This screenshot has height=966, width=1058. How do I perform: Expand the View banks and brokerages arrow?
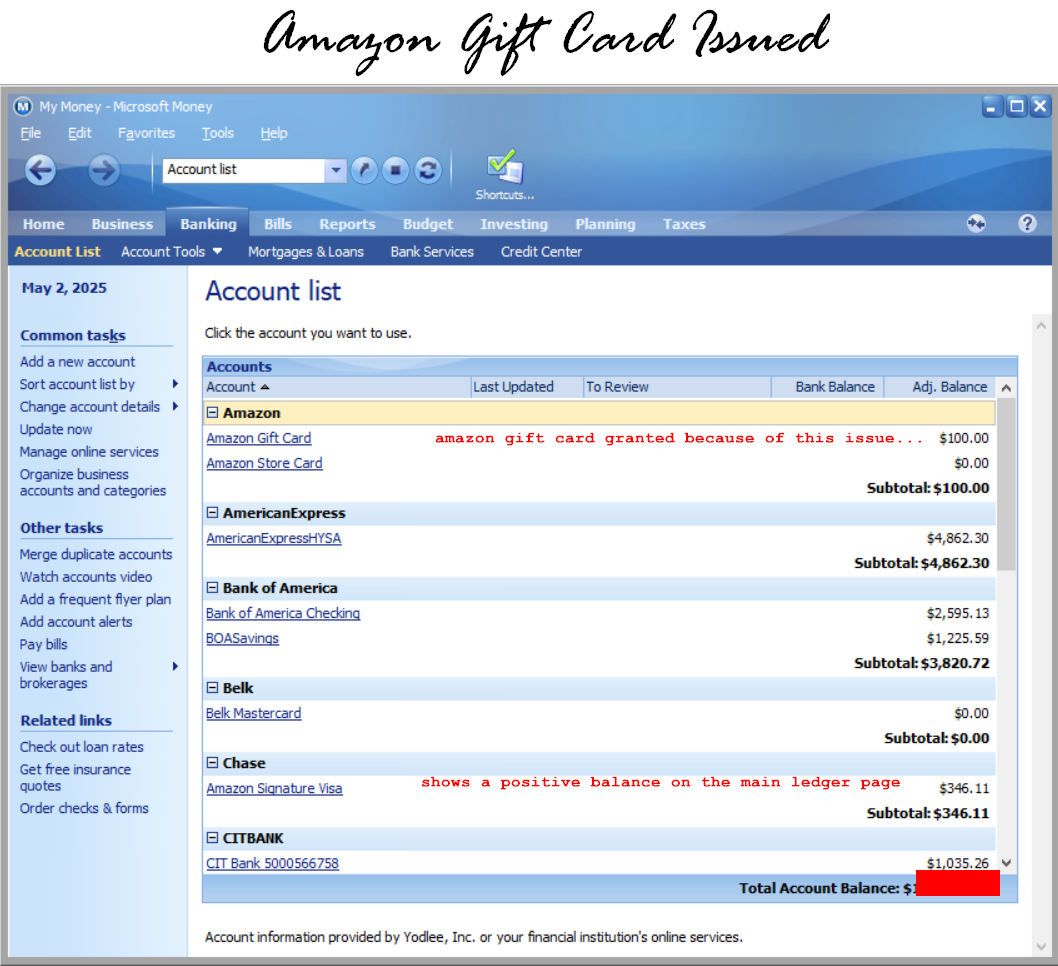pyautogui.click(x=175, y=666)
